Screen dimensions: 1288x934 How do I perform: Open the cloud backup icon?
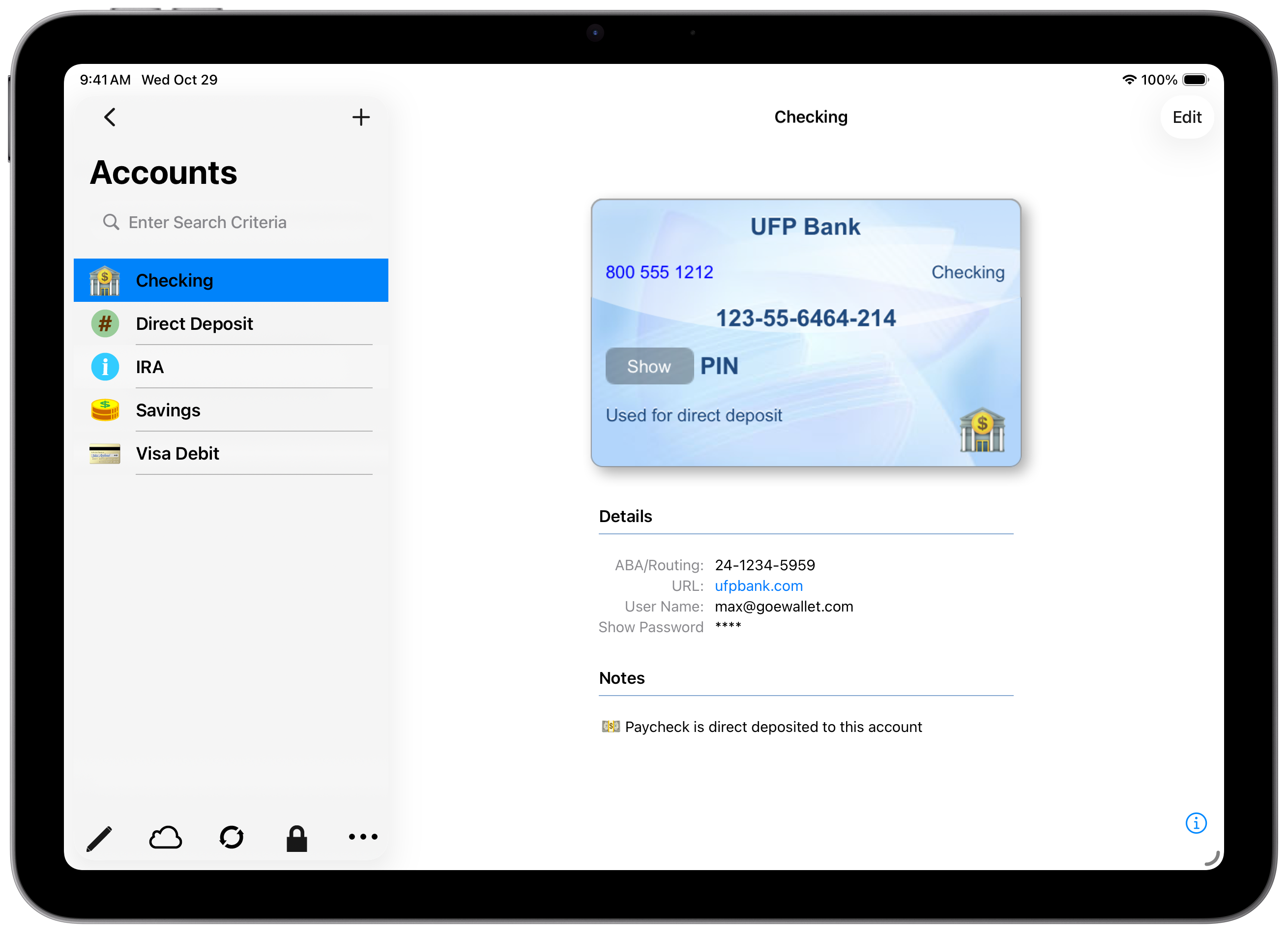click(165, 838)
